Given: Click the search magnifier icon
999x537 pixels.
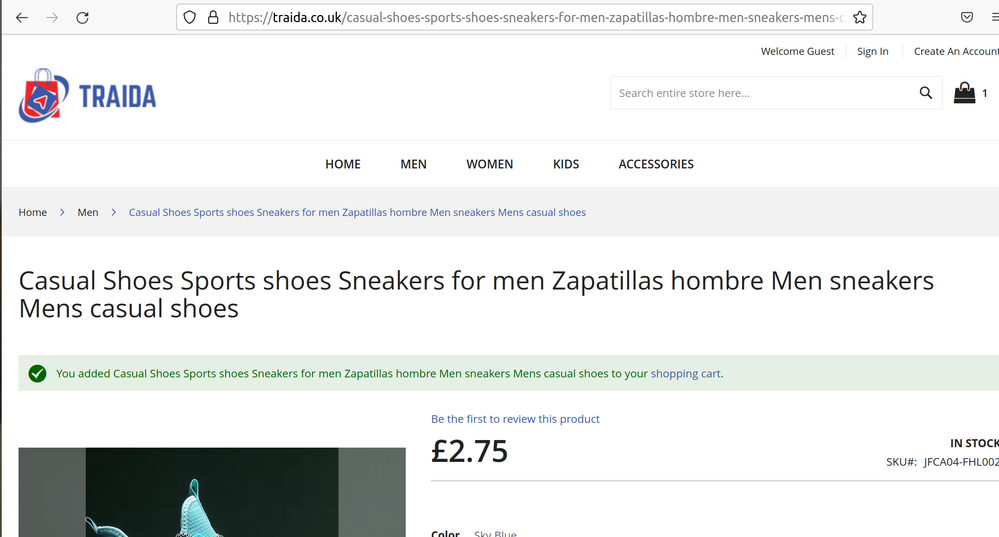Looking at the screenshot, I should [x=926, y=93].
